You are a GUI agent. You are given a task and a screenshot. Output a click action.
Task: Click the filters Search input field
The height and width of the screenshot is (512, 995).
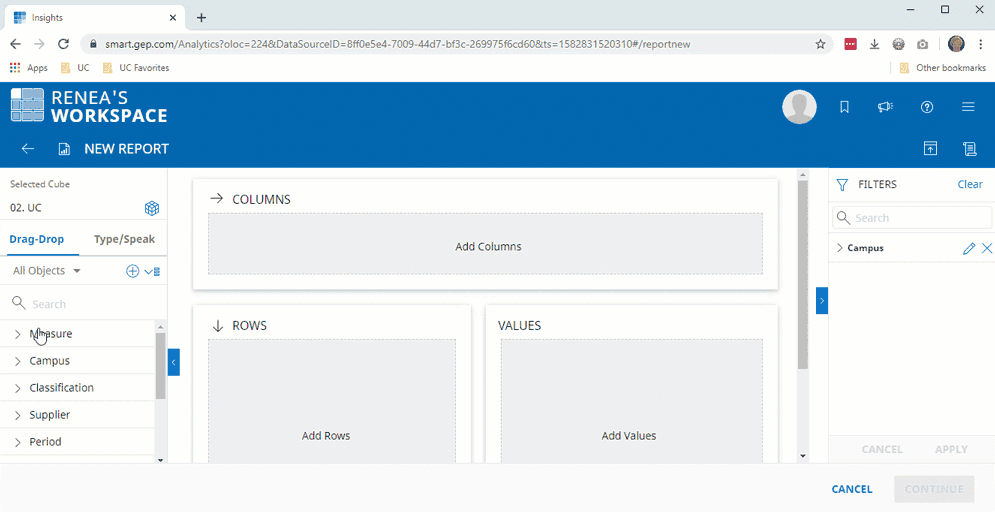(920, 218)
